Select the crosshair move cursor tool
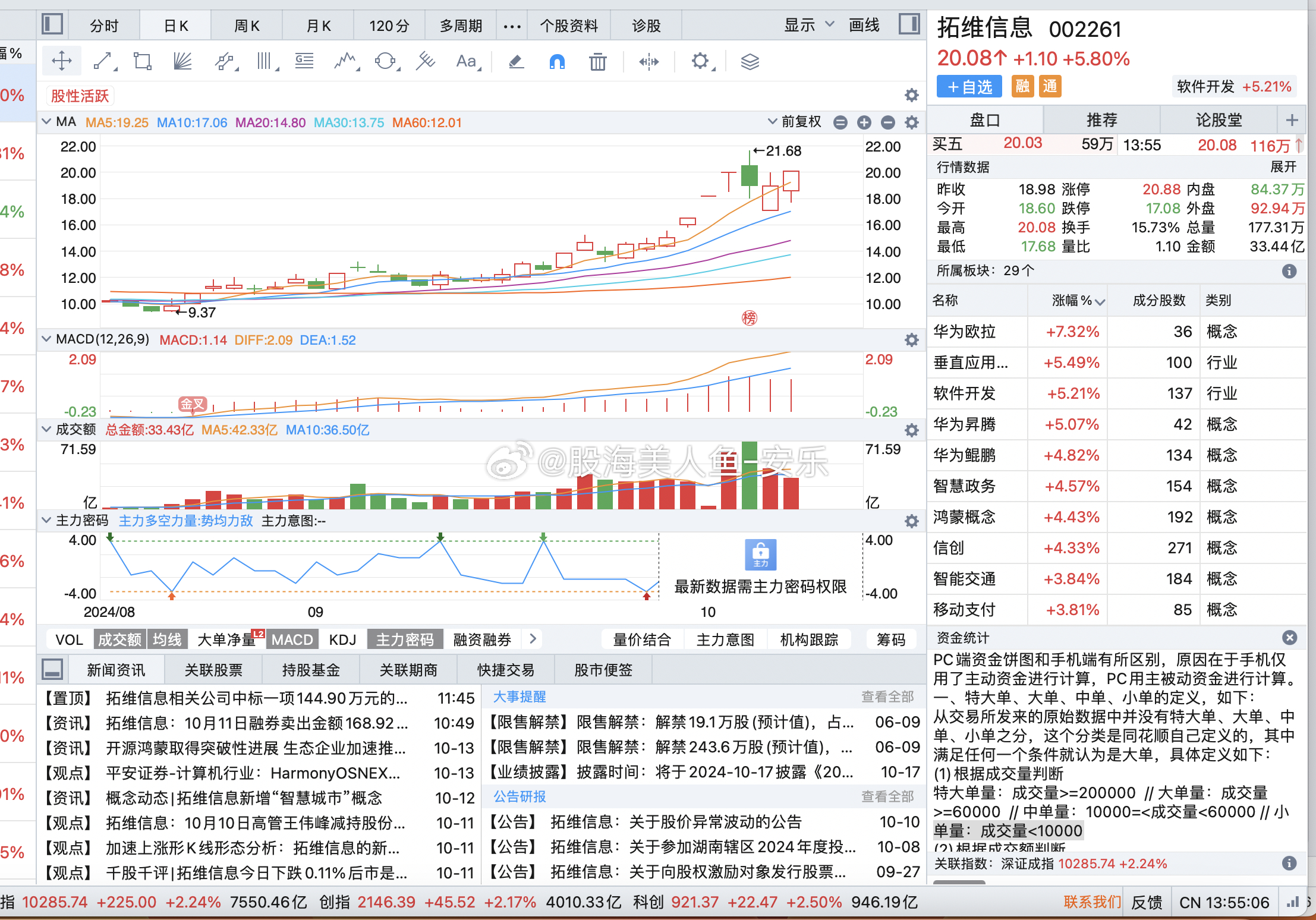Screen dimensions: 1316x920 [x=62, y=61]
